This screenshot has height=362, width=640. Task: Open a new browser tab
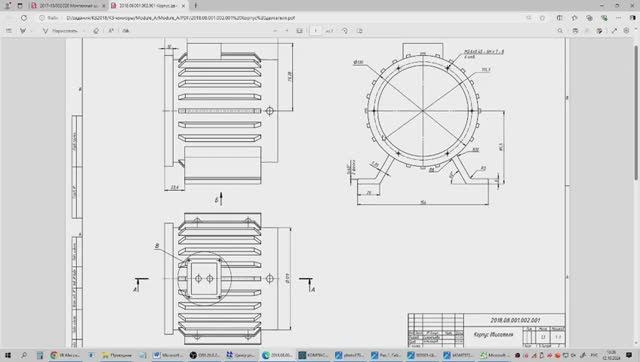[196, 6]
